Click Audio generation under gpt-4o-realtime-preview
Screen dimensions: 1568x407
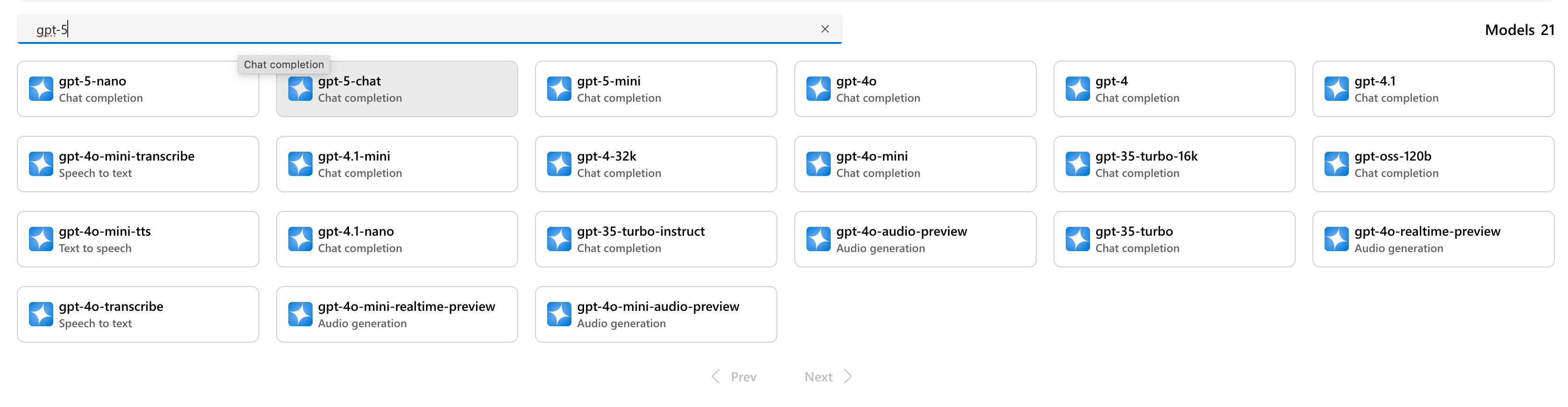(x=1399, y=249)
